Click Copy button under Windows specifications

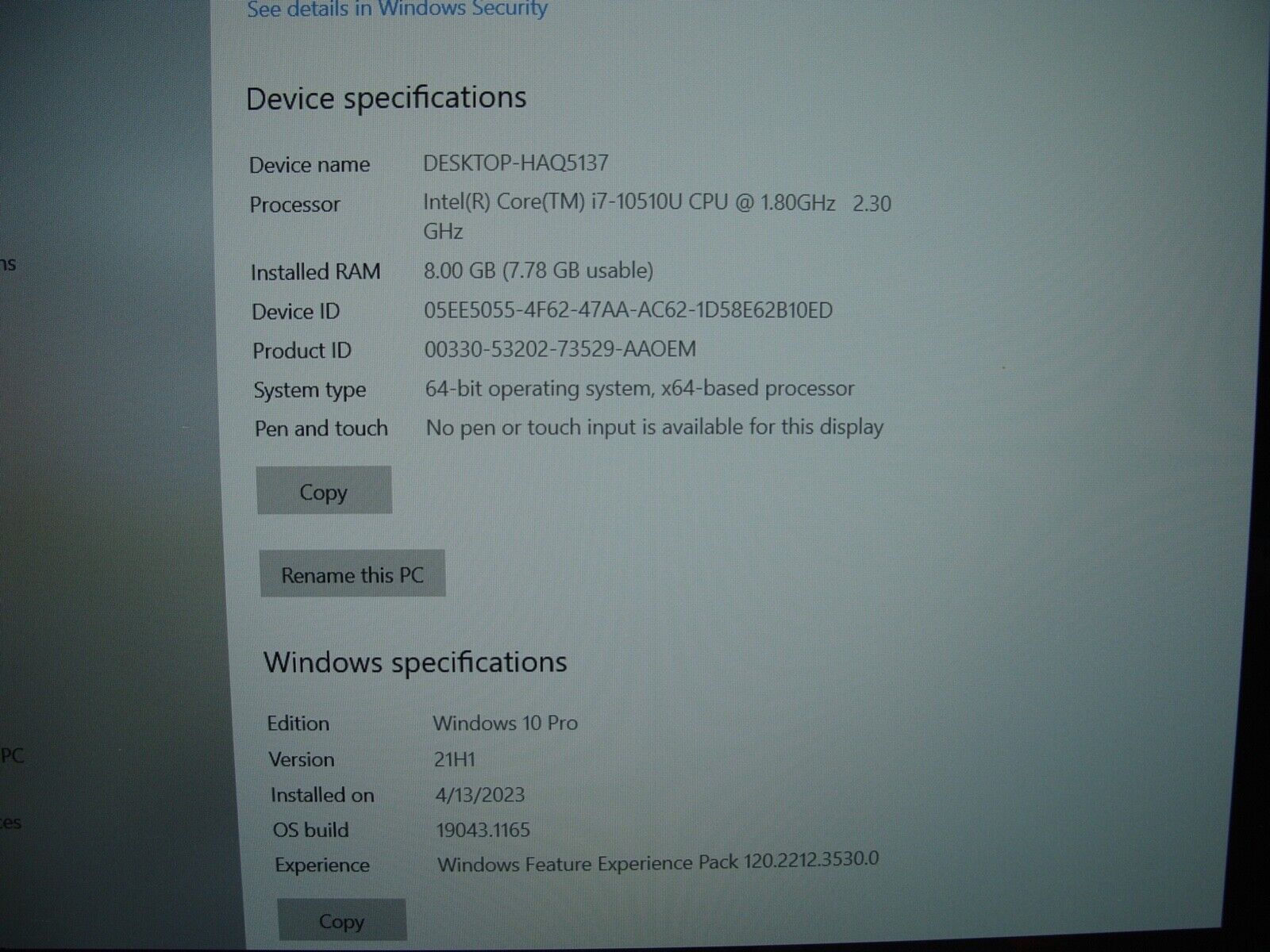pyautogui.click(x=342, y=920)
